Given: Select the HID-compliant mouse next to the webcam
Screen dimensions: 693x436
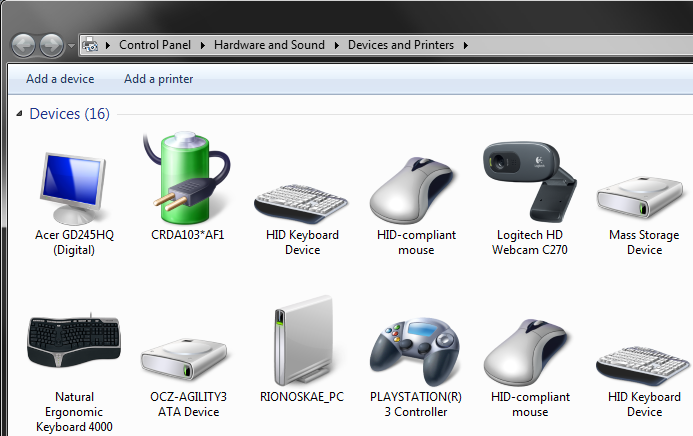Looking at the screenshot, I should pyautogui.click(x=411, y=191).
